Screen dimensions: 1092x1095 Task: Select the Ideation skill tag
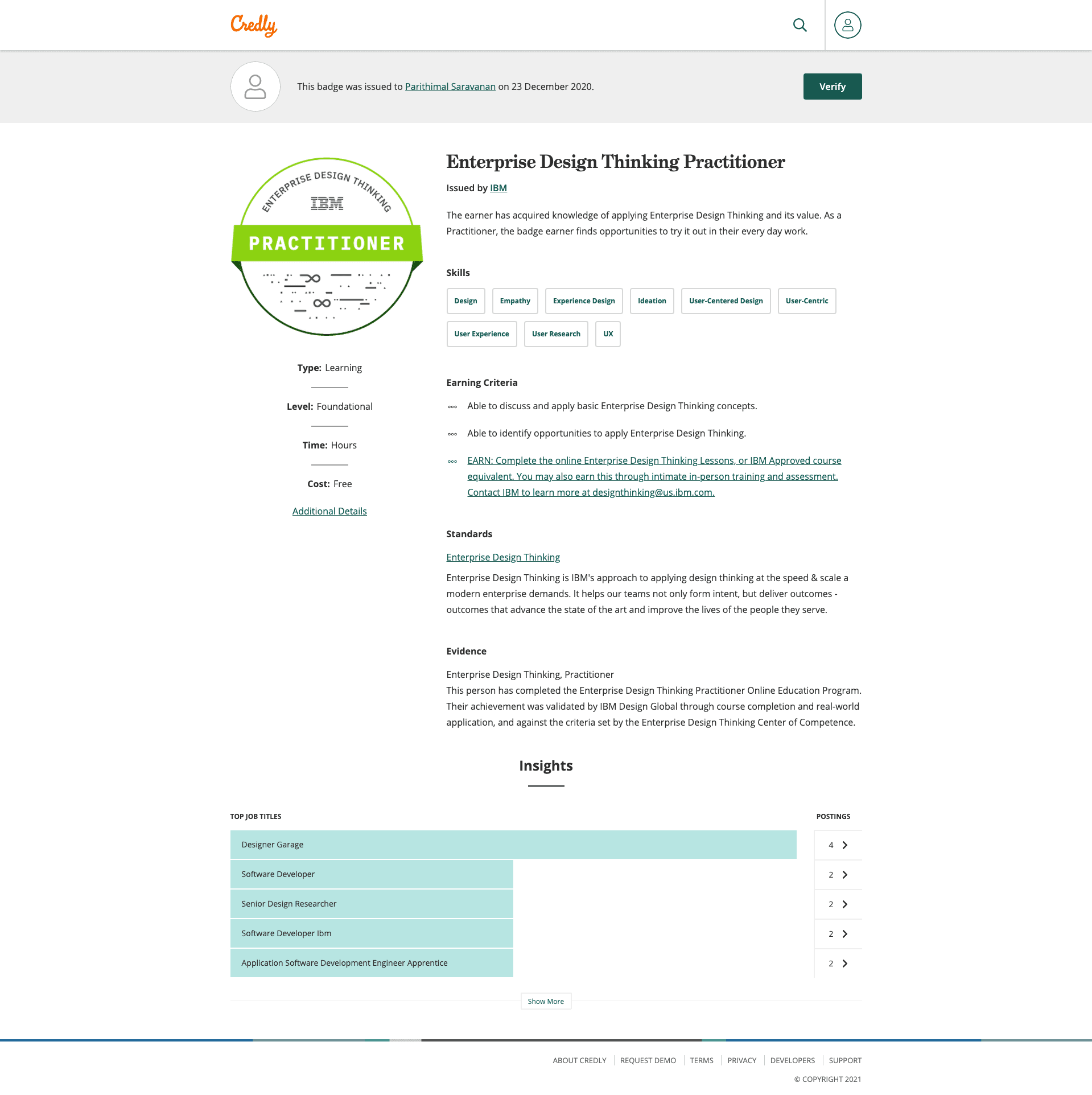[x=652, y=301]
